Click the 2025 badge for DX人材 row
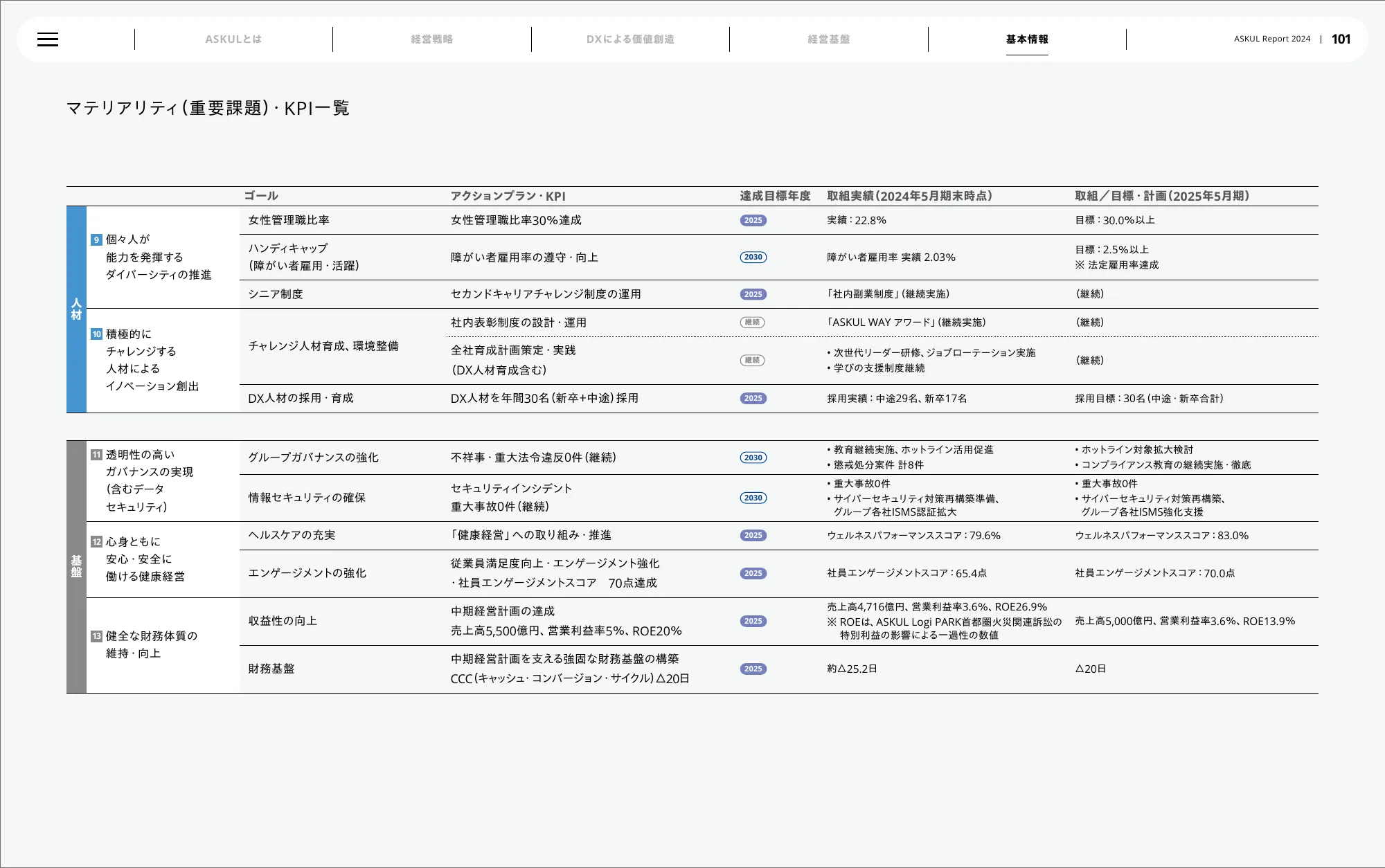The image size is (1385, 868). 753,398
